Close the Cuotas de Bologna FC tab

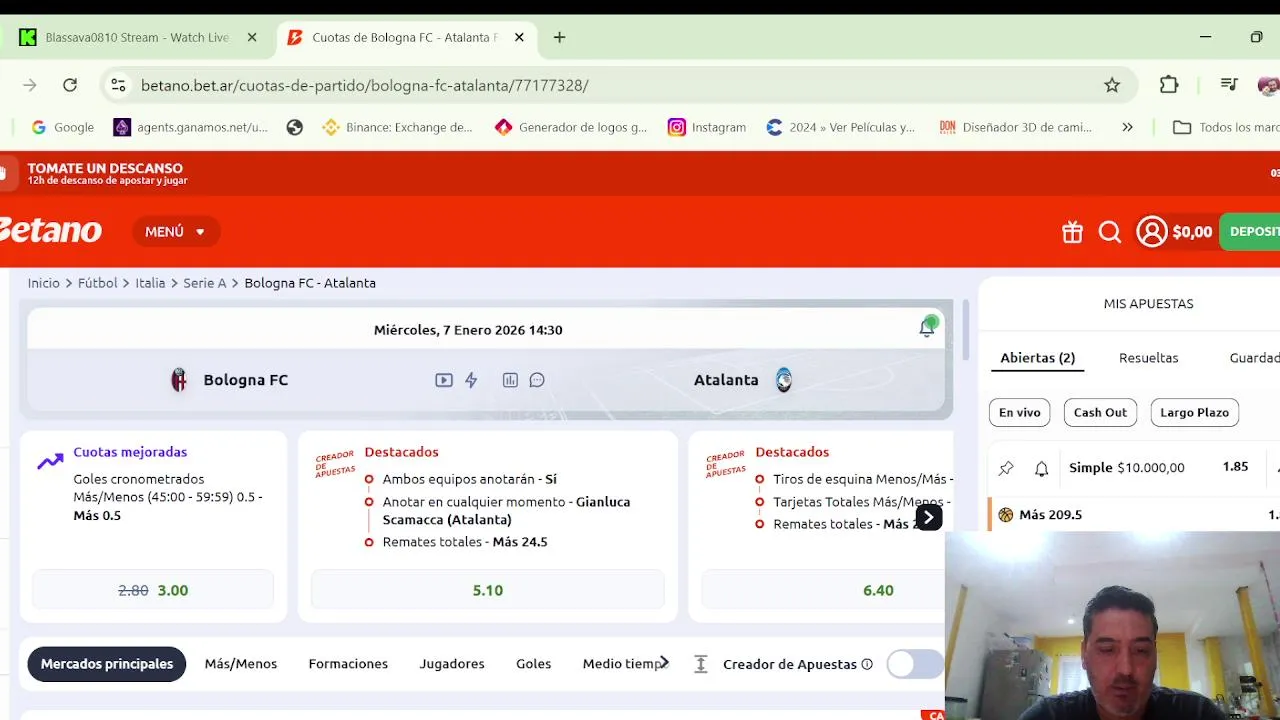pyautogui.click(x=519, y=37)
